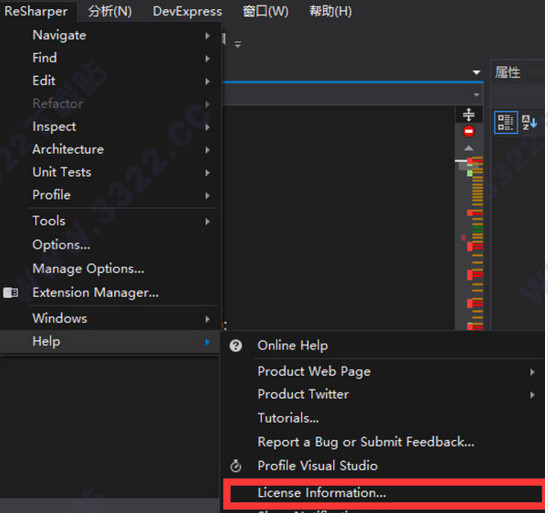The width and height of the screenshot is (548, 513).
Task: Sort properties alphabetically
Action: coord(529,122)
